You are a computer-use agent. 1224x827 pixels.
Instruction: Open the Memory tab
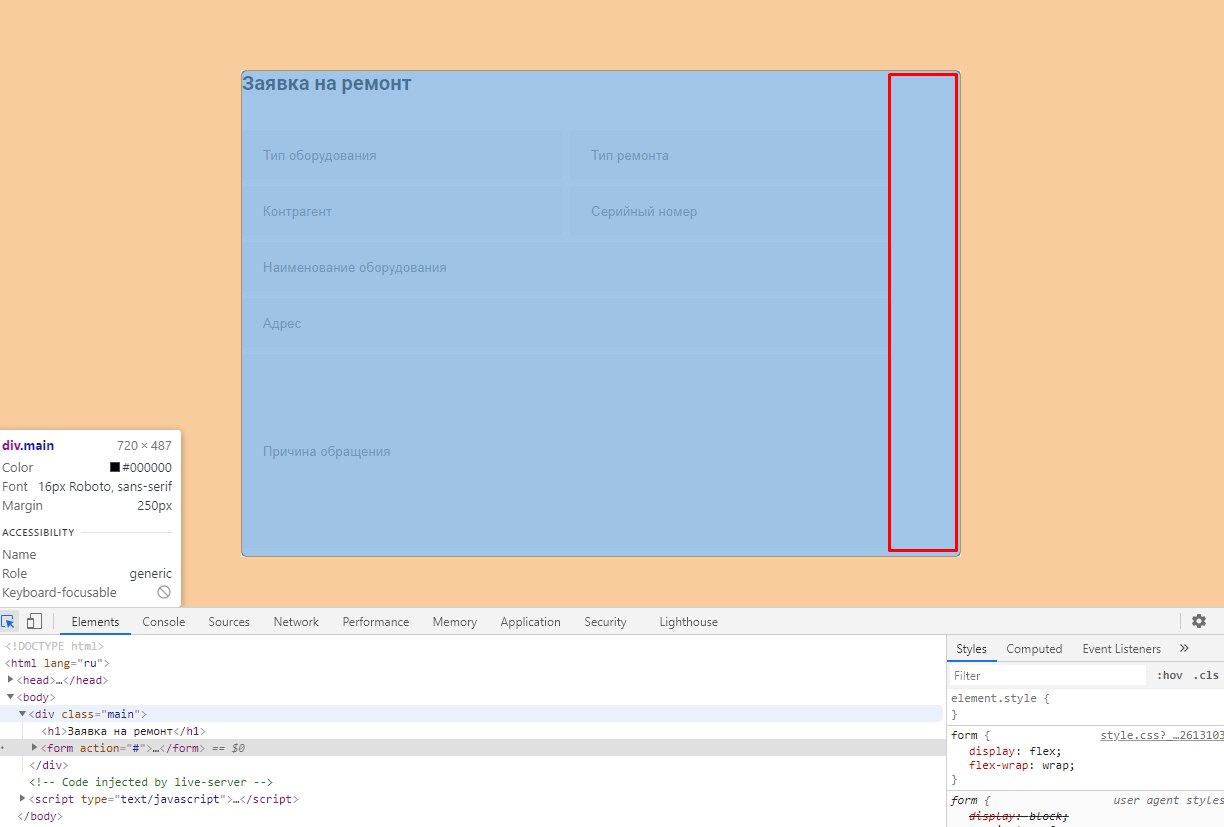[455, 621]
